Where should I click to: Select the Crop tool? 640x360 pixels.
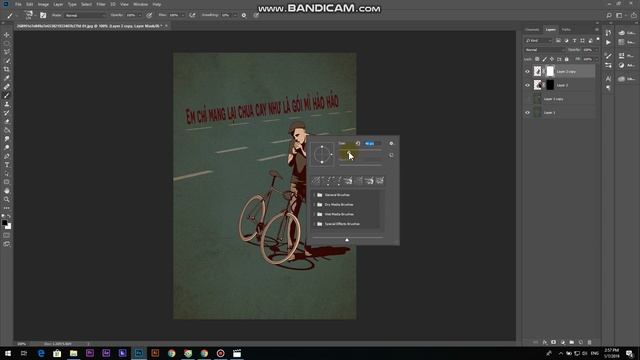tap(7, 69)
